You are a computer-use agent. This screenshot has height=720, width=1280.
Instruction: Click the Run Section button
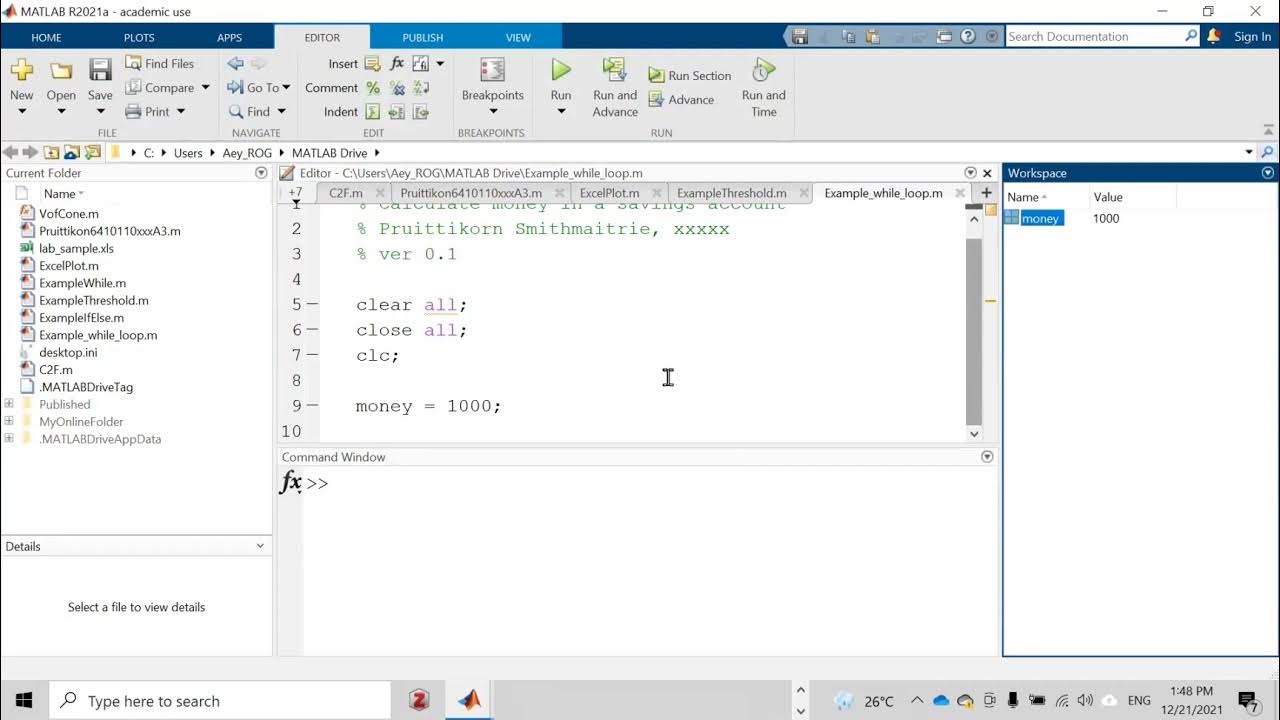click(x=689, y=75)
